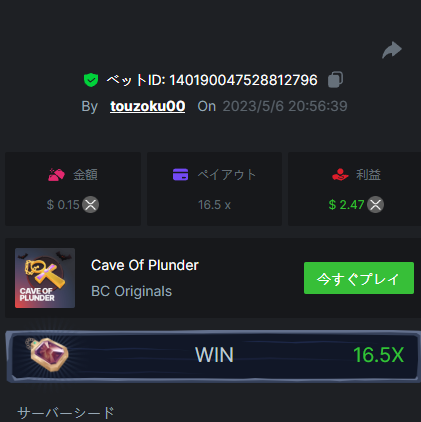Click XRP coin icon next to $ 0.15
Viewport: 421px width, 422px height.
(91, 205)
